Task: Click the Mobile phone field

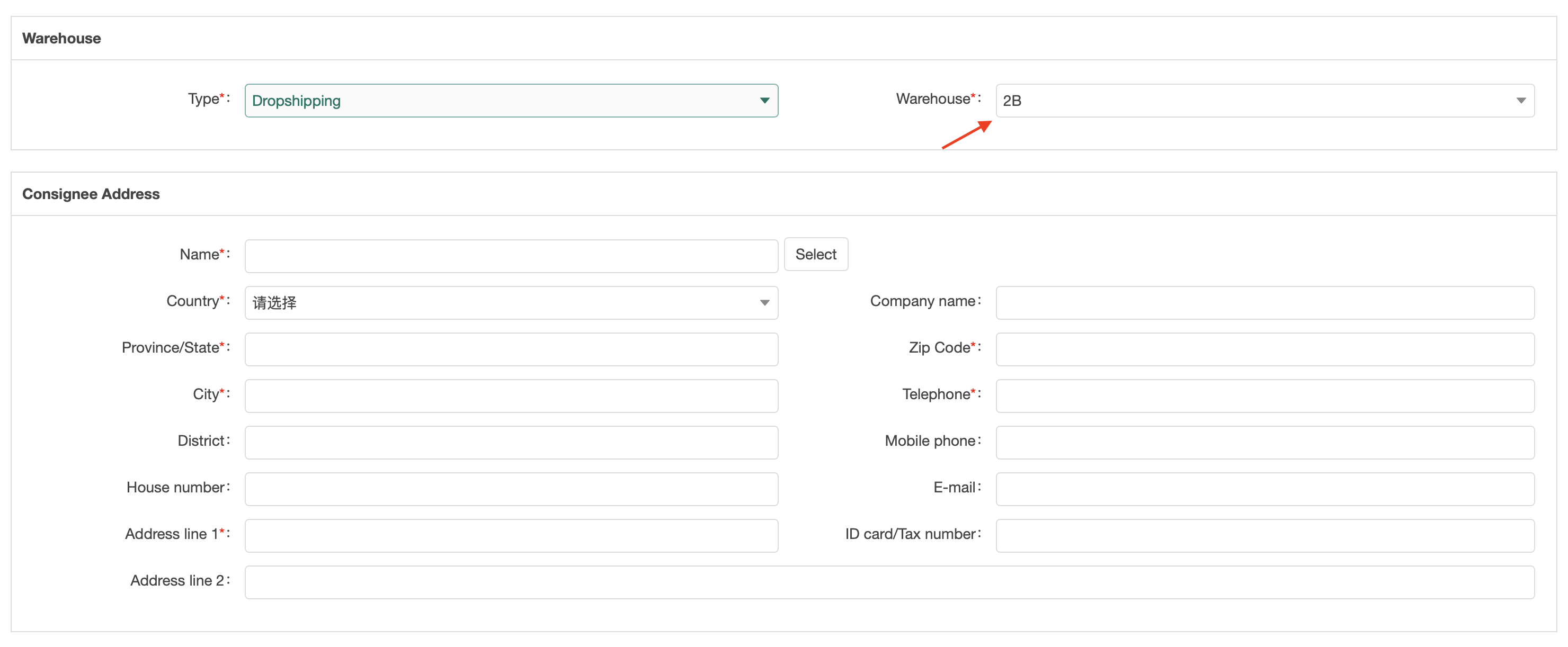Action: (x=1265, y=443)
